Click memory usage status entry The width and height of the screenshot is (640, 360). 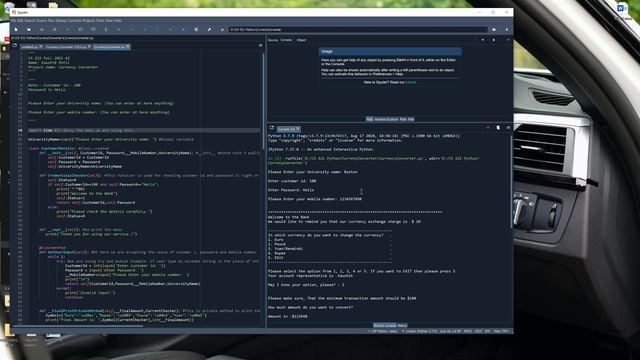point(501,331)
